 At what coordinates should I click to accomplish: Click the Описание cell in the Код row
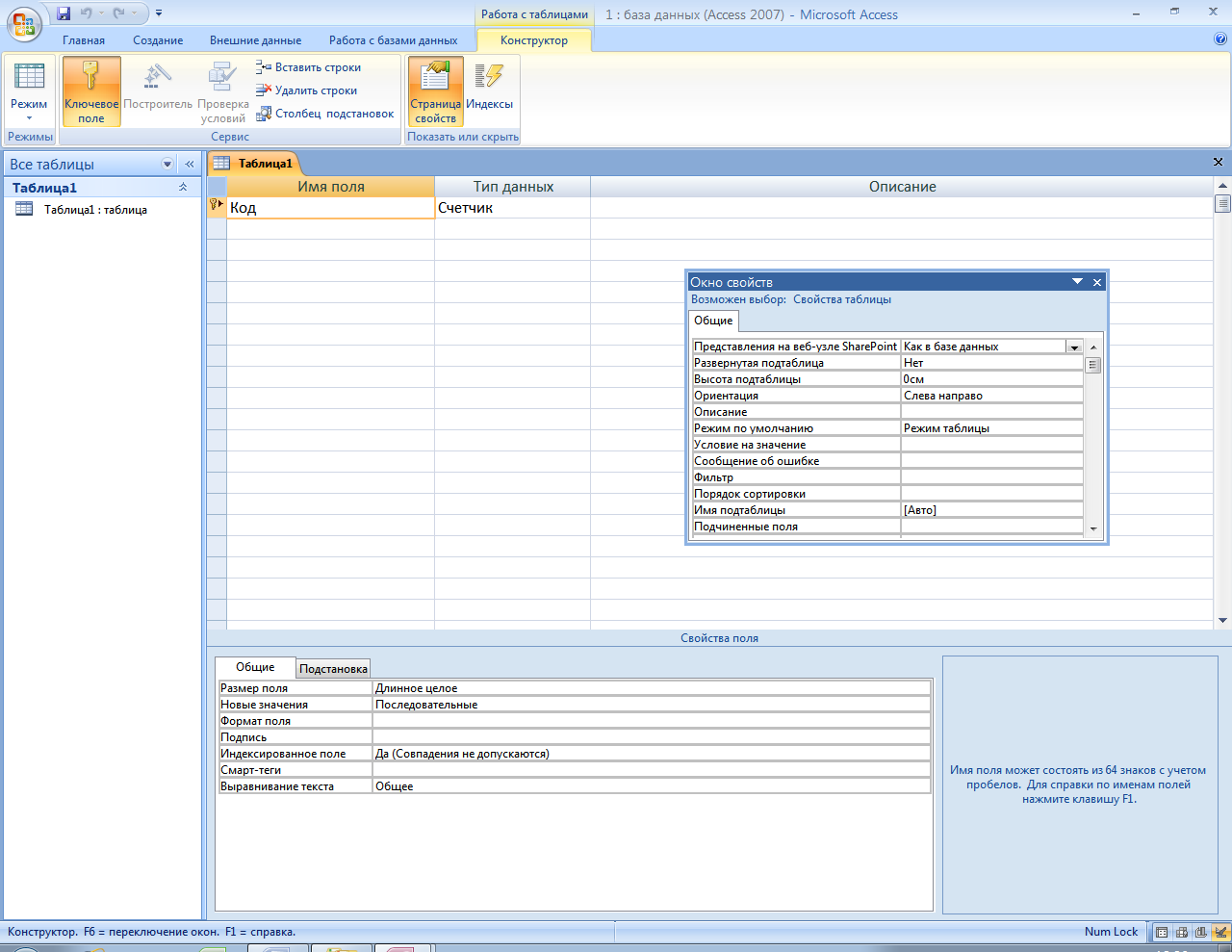902,208
